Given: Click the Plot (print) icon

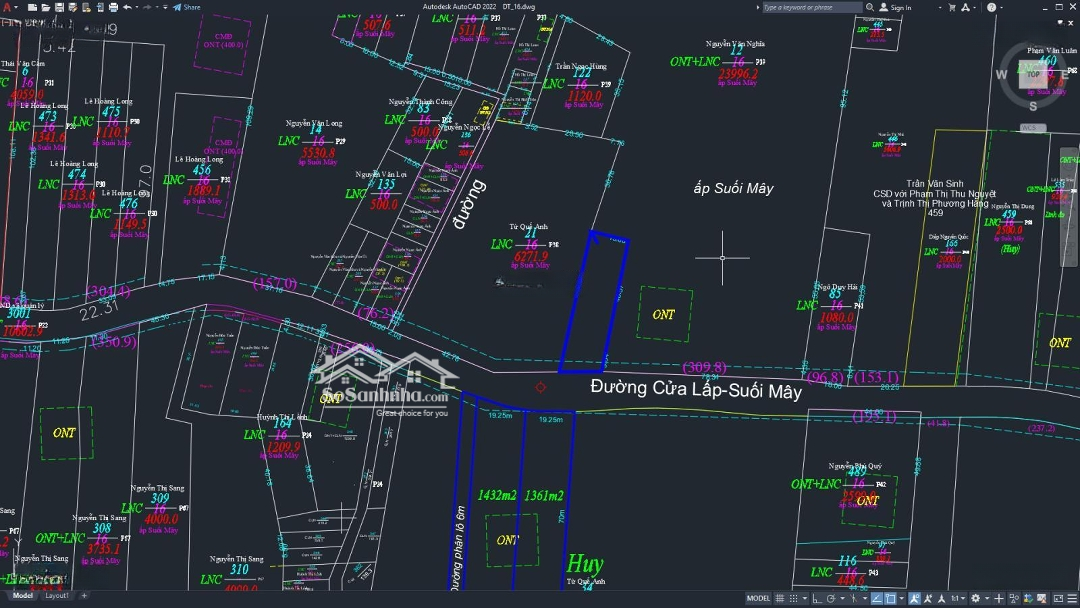Looking at the screenshot, I should 111,7.
